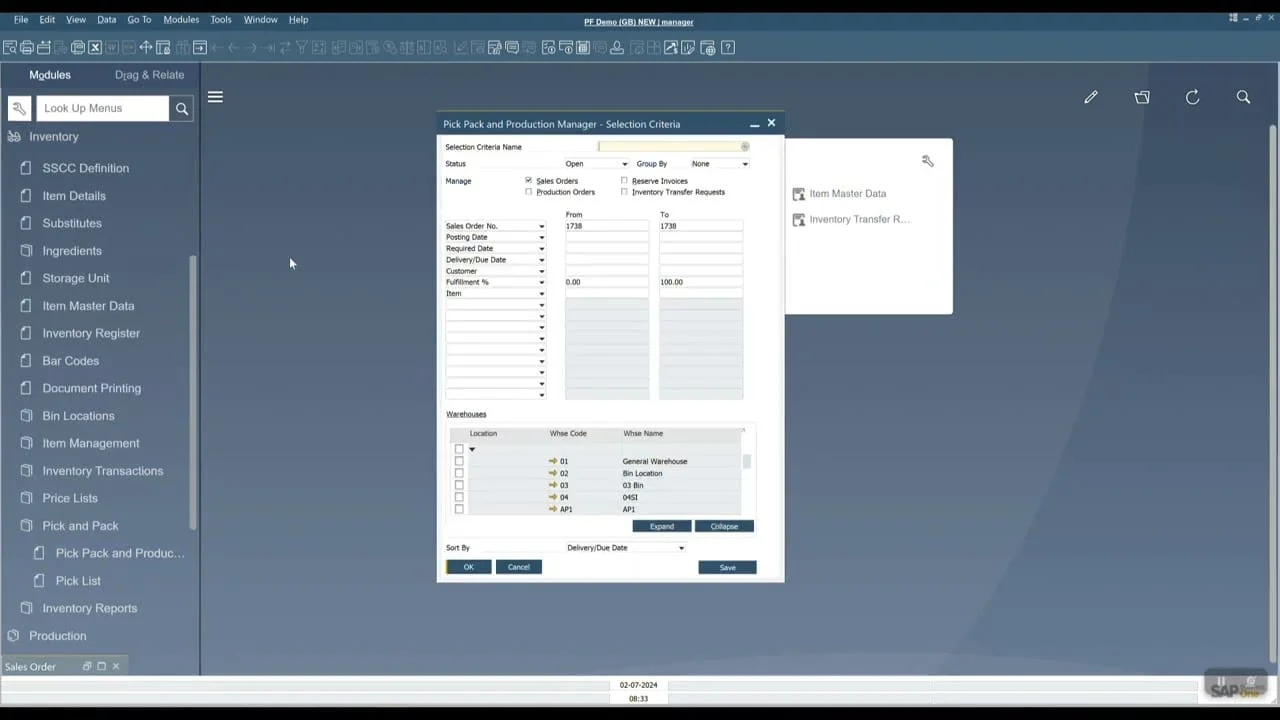Open the hamburger menu beside the sidebar
The image size is (1280, 720).
(x=215, y=97)
